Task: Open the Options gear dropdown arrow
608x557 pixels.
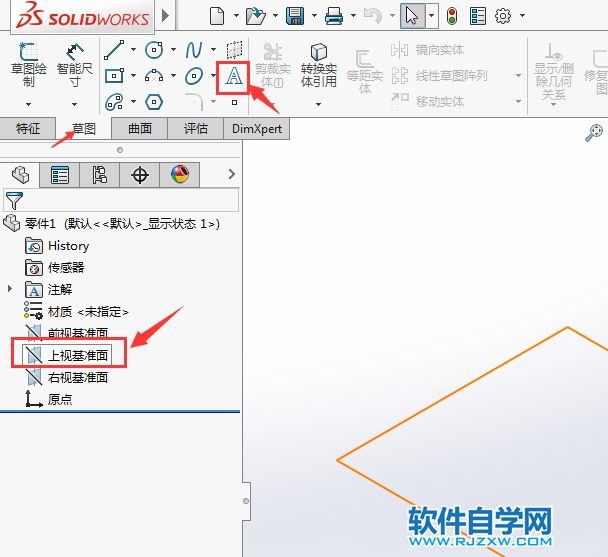Action: 522,16
